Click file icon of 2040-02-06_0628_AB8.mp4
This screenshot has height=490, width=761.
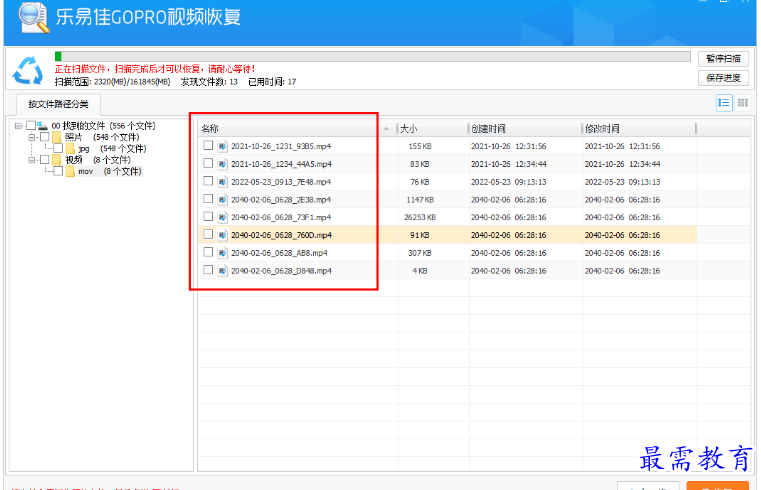pyautogui.click(x=222, y=253)
